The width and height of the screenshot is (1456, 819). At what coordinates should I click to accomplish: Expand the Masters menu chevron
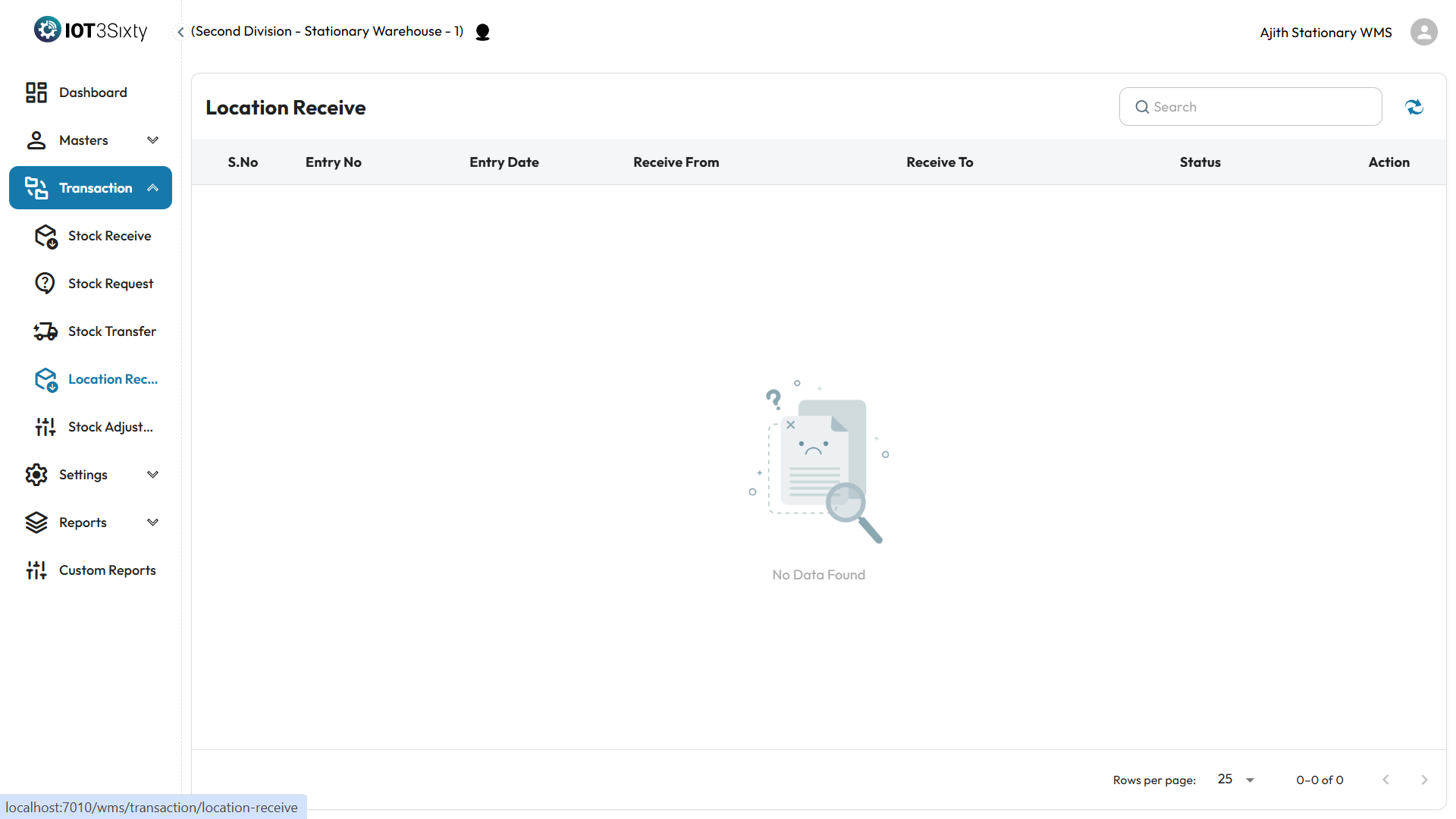point(152,140)
